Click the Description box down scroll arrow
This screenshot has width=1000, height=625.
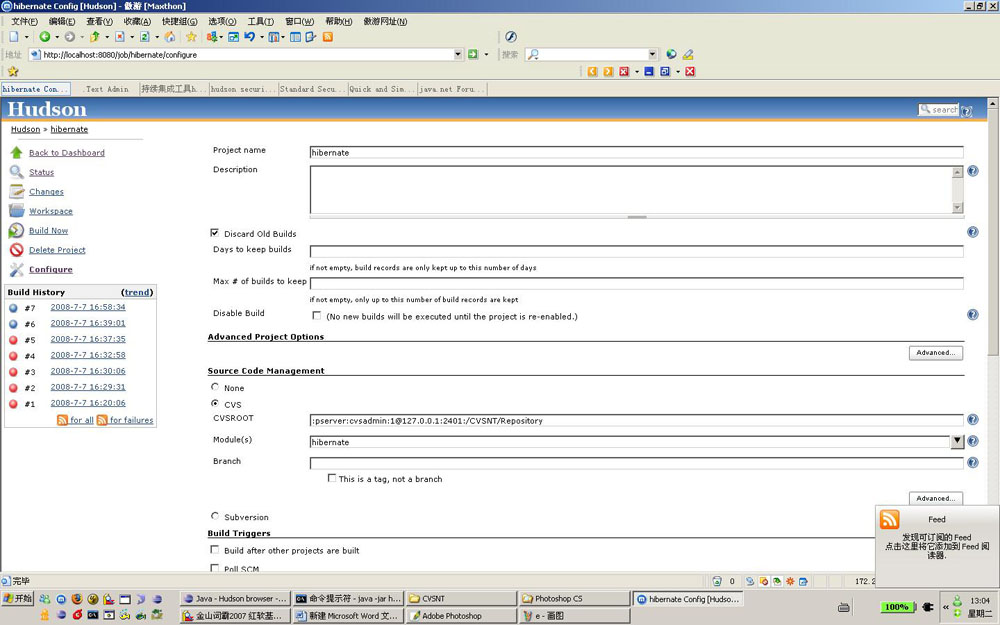(957, 207)
